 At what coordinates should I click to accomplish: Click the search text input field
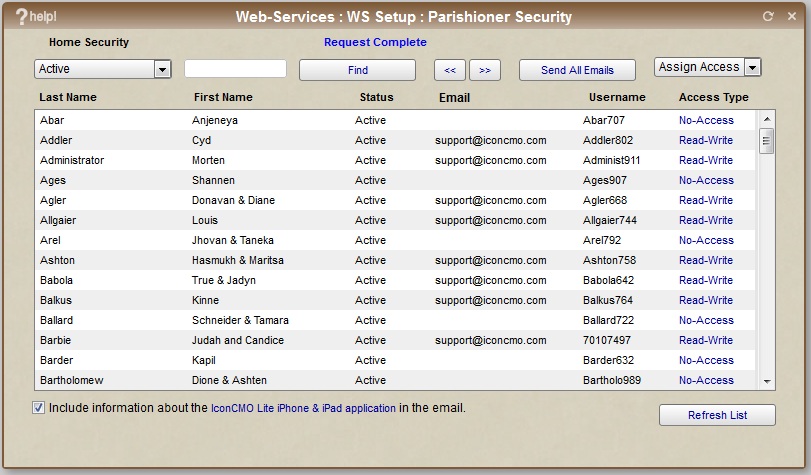coord(235,69)
